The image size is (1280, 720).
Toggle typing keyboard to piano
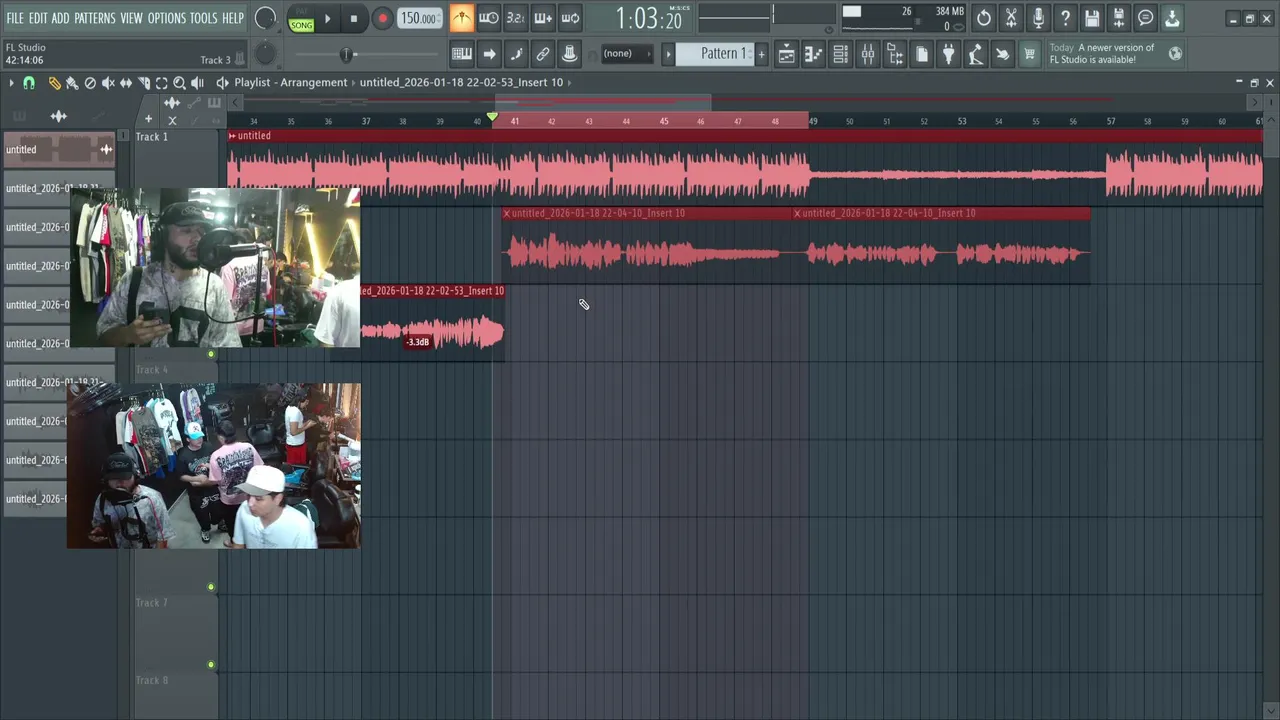click(462, 54)
